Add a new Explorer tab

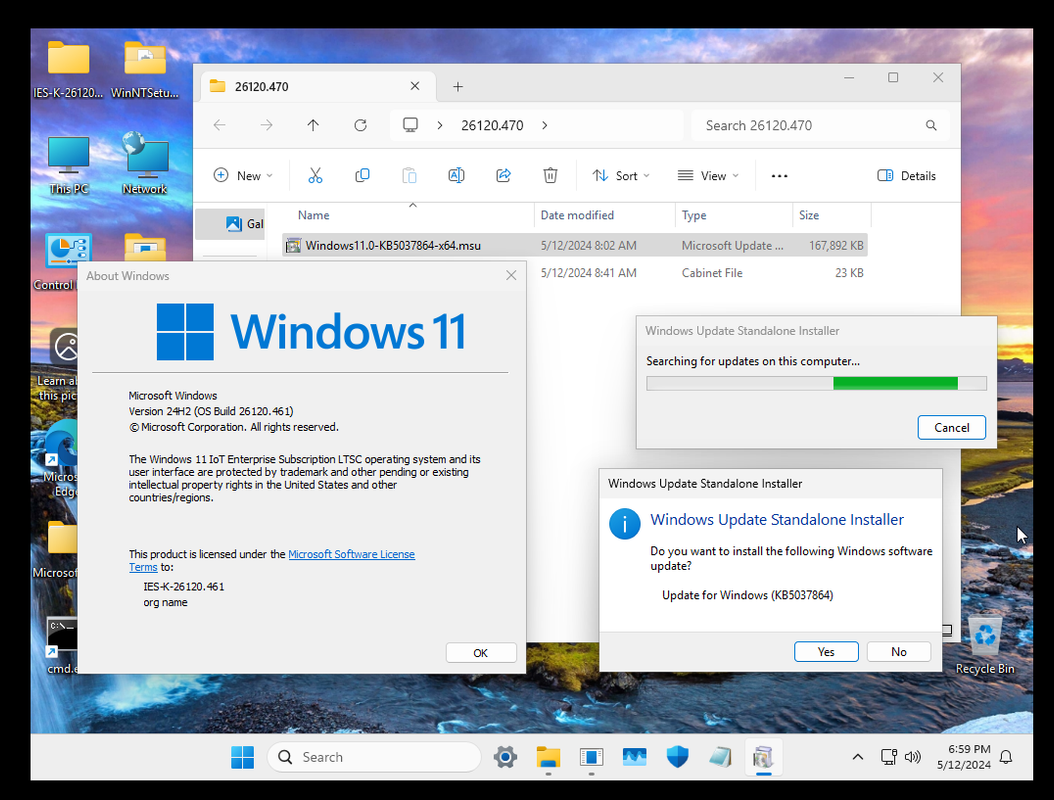coord(458,86)
